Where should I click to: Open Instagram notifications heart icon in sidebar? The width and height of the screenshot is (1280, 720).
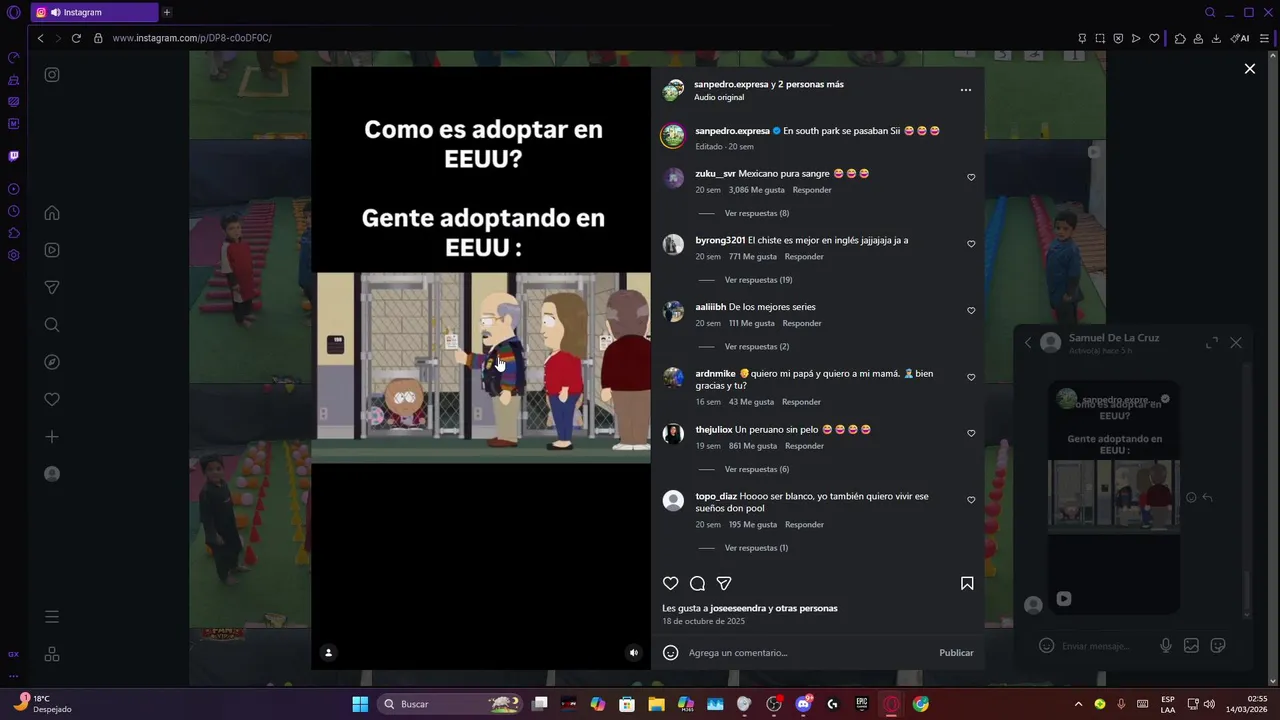click(x=52, y=399)
